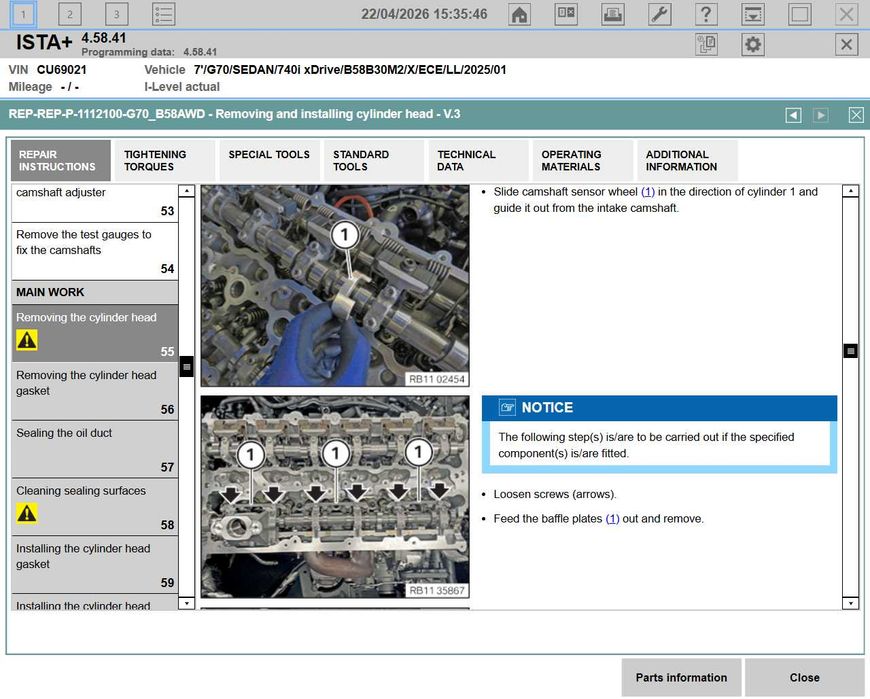Screen dimensions: 870x699
Task: Jump to step 57 Sealing the oil duct
Action: tap(95, 448)
